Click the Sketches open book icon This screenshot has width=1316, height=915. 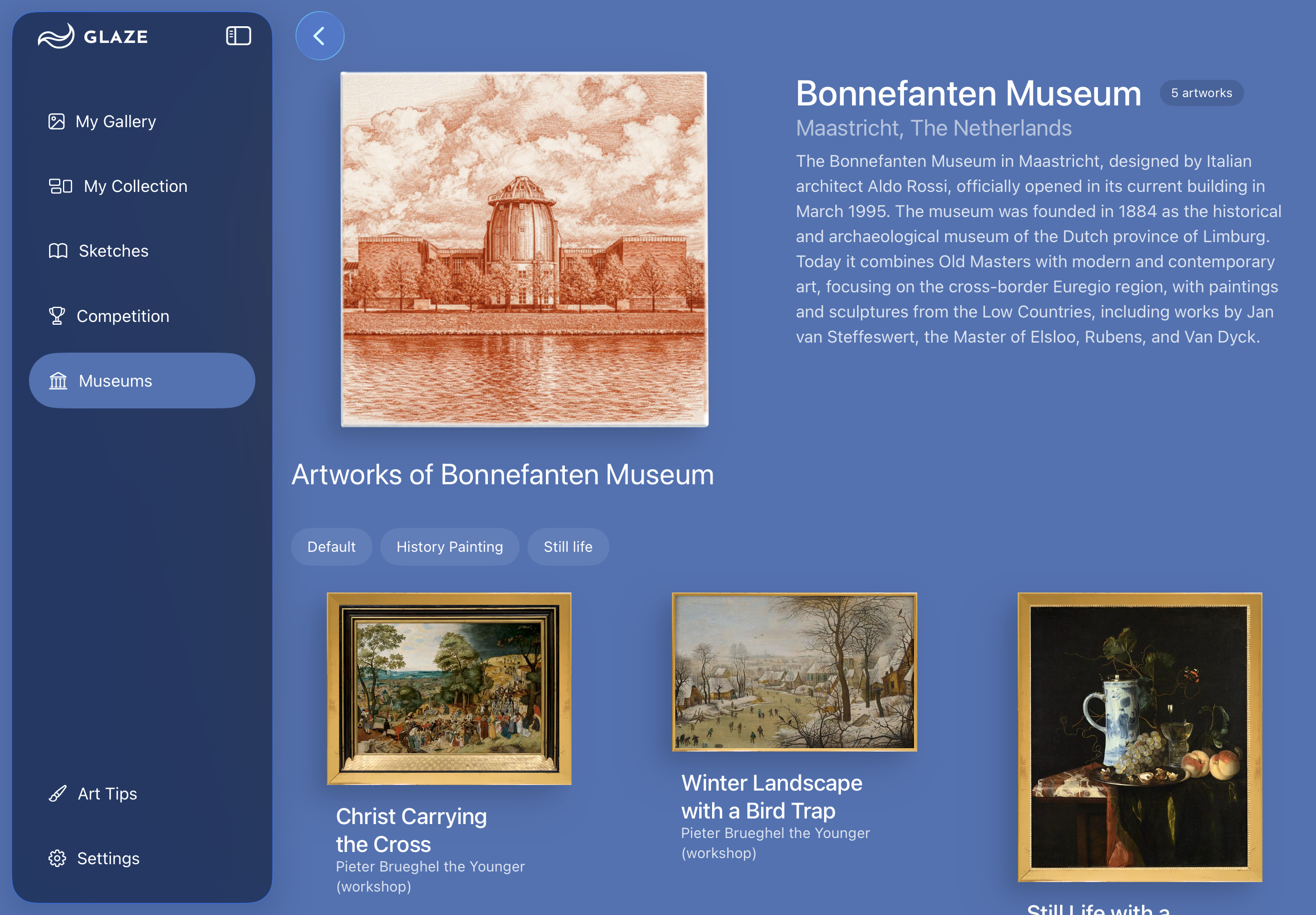click(x=58, y=251)
